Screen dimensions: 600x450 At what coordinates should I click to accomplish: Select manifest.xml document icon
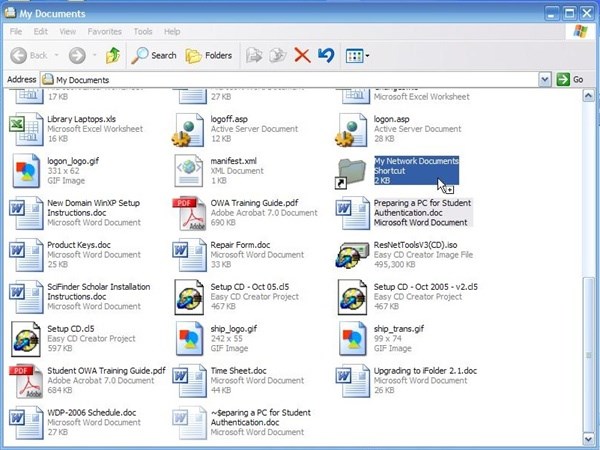coord(189,172)
